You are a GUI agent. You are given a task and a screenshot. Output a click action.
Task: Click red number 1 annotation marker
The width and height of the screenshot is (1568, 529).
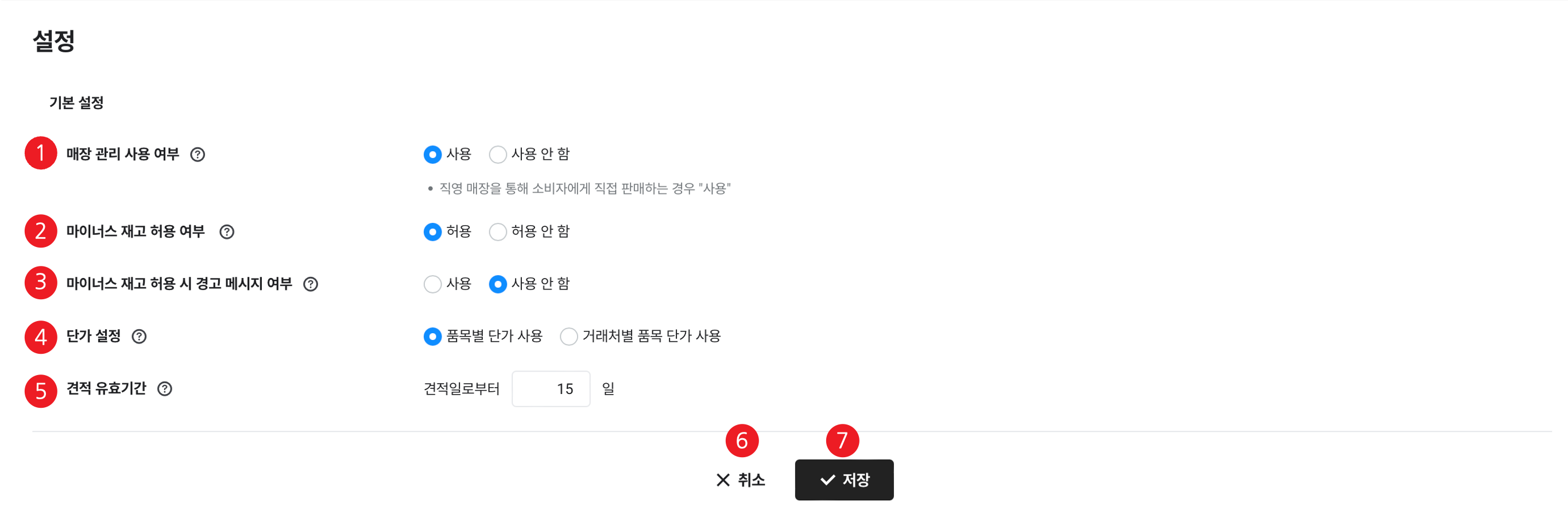pyautogui.click(x=41, y=153)
